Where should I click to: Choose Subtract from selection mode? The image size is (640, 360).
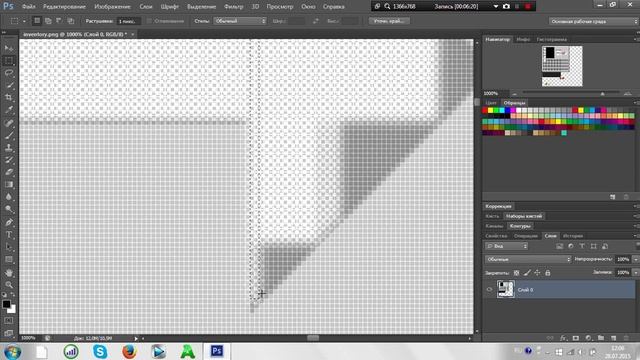(59, 21)
